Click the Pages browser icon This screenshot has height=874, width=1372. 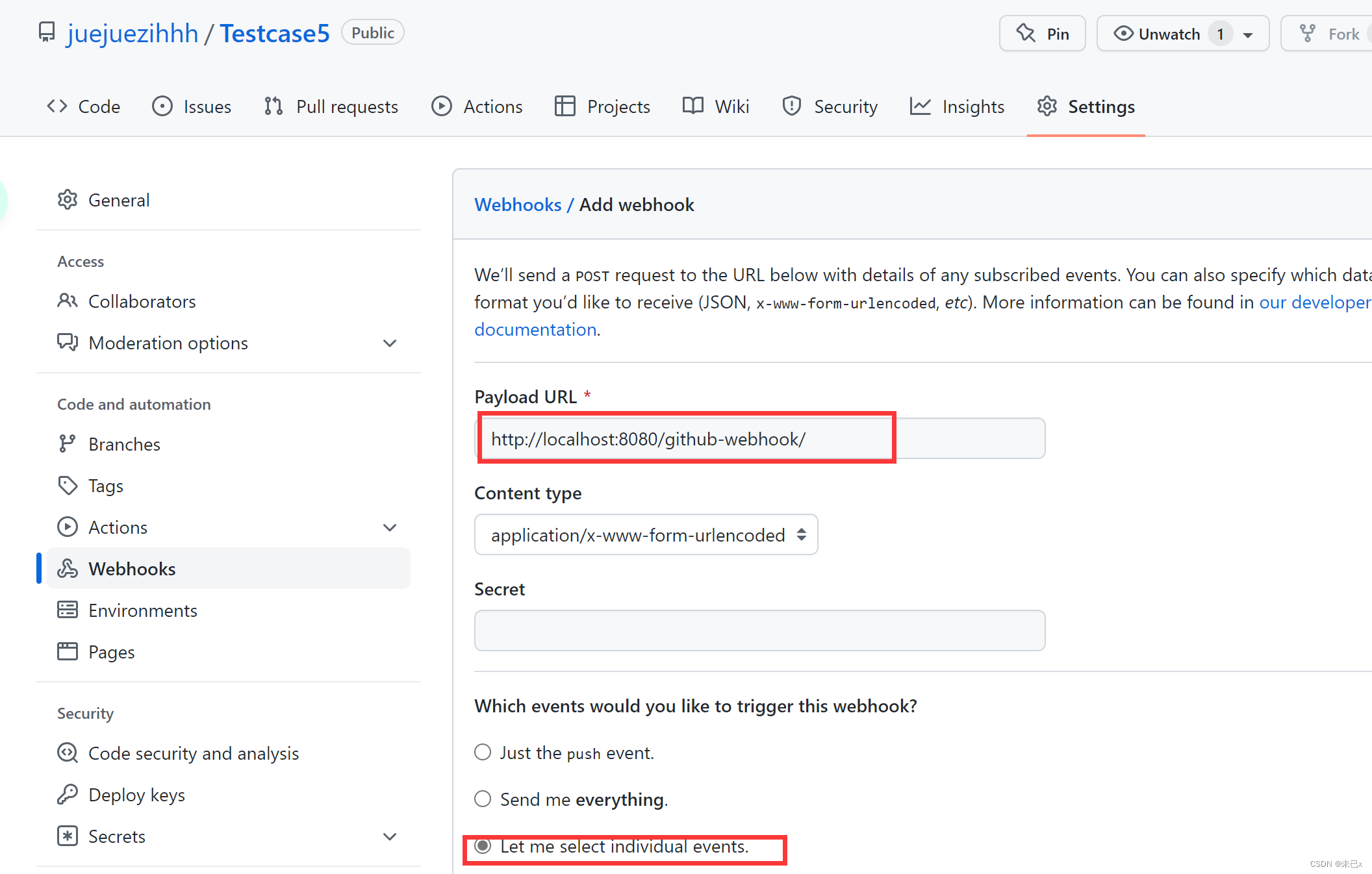68,652
